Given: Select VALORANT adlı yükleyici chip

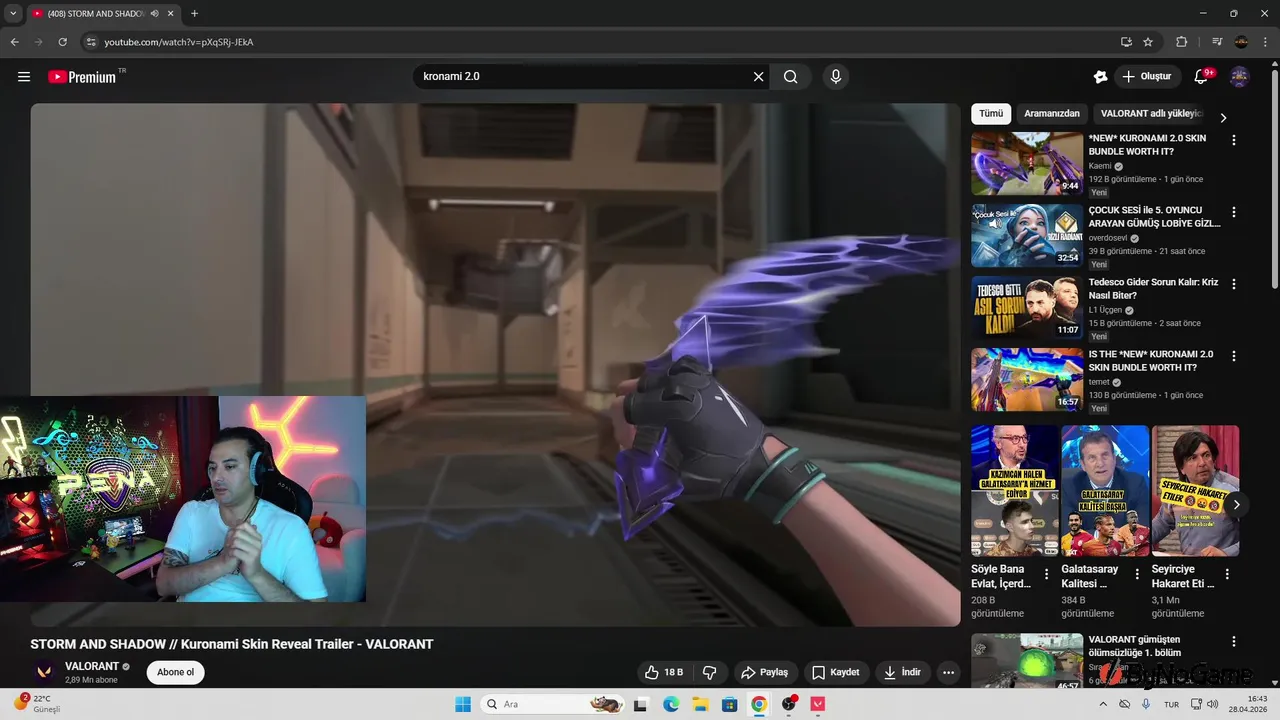Looking at the screenshot, I should tap(1150, 114).
